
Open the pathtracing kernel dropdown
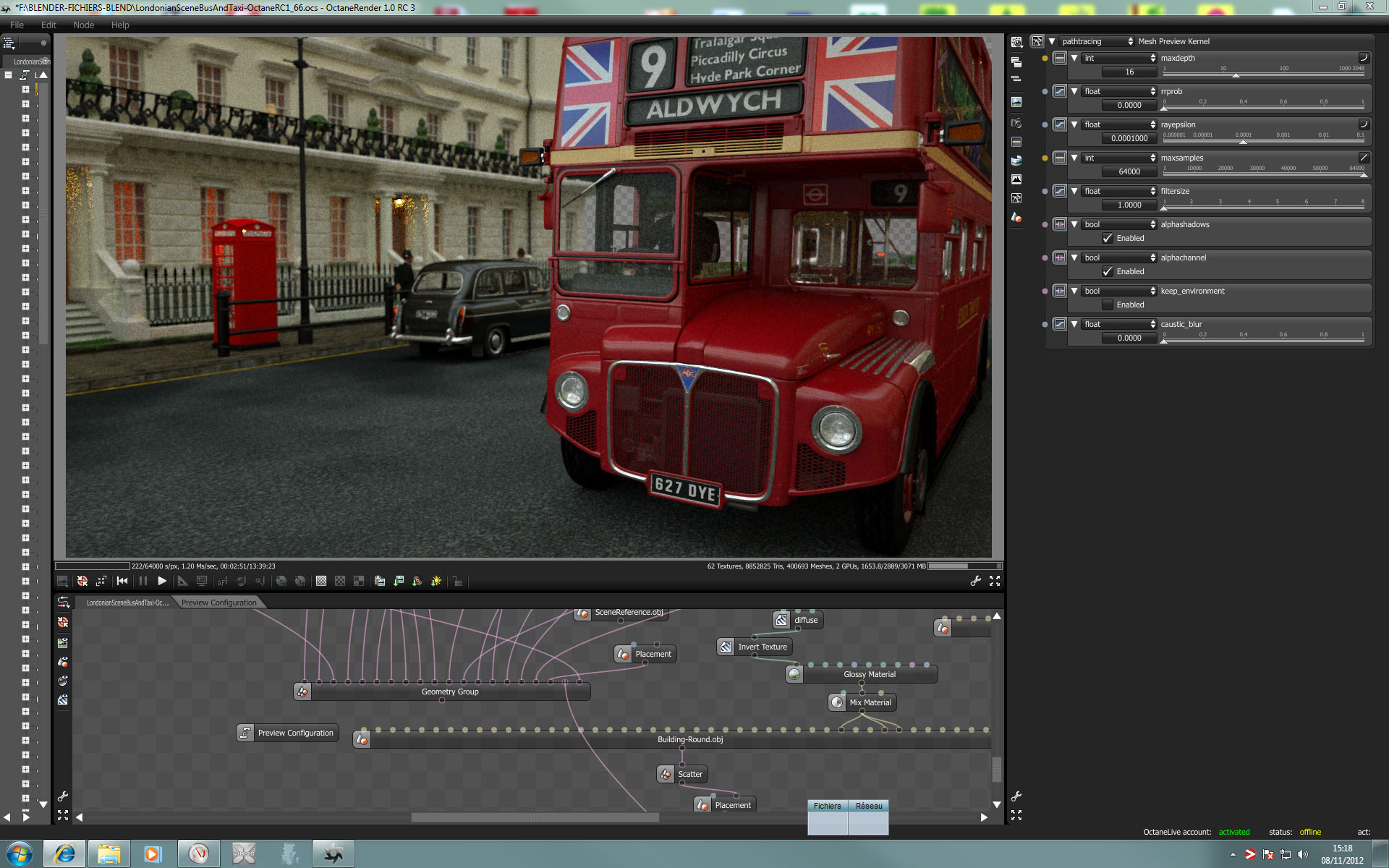click(1096, 41)
